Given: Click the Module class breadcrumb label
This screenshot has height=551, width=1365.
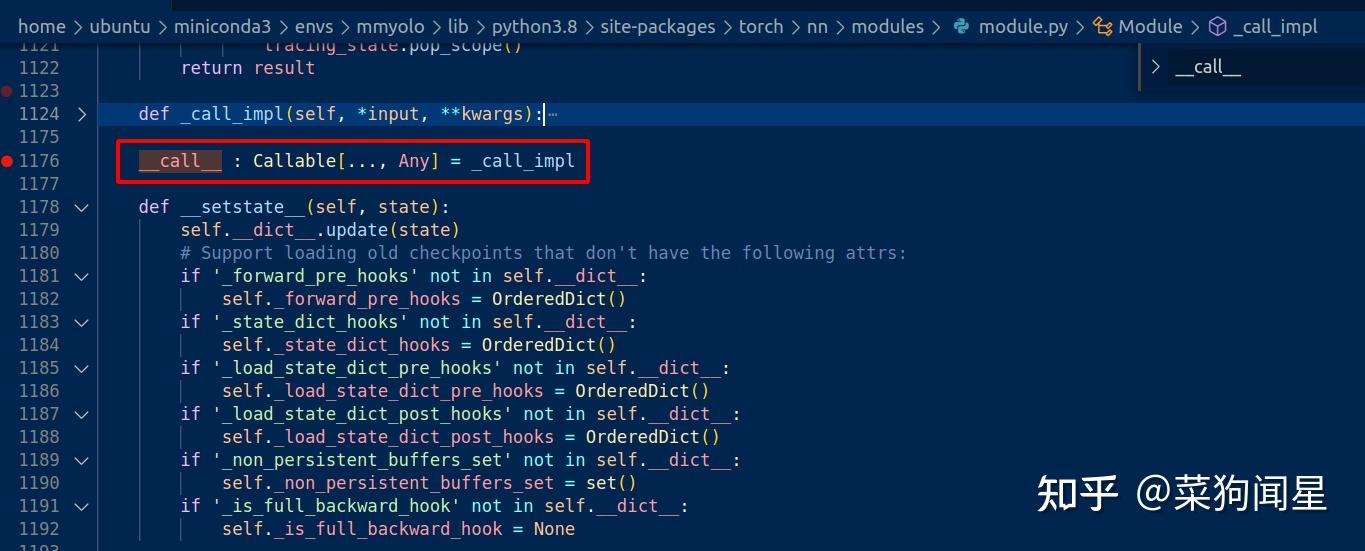Looking at the screenshot, I should 1150,27.
